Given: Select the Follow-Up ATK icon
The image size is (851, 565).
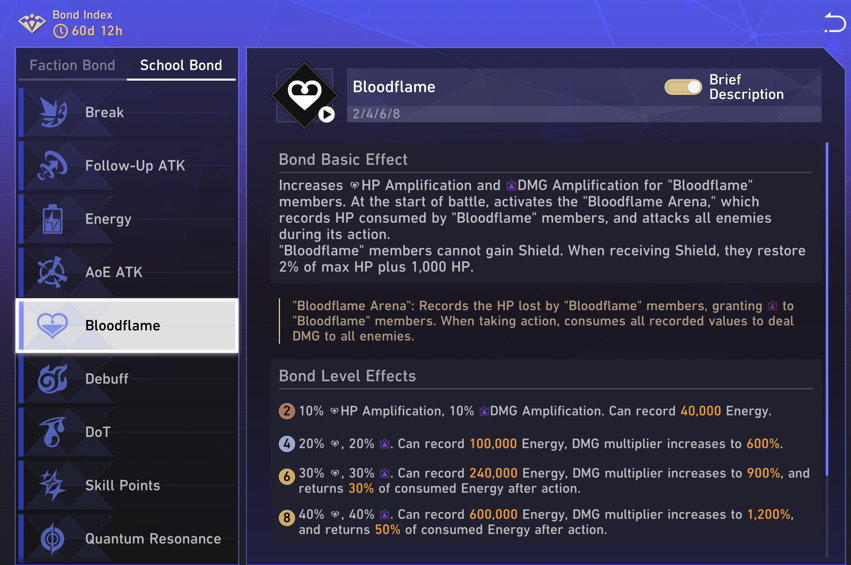Looking at the screenshot, I should (x=52, y=166).
